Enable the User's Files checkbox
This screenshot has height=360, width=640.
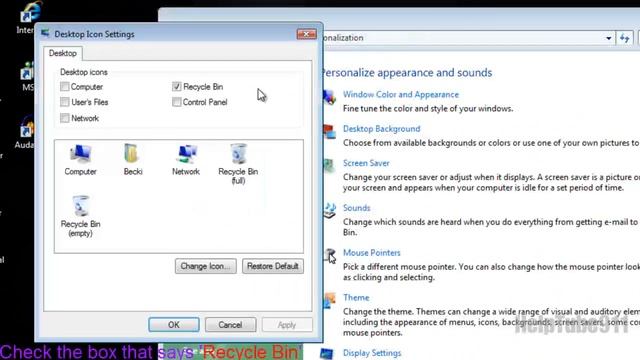coord(64,102)
